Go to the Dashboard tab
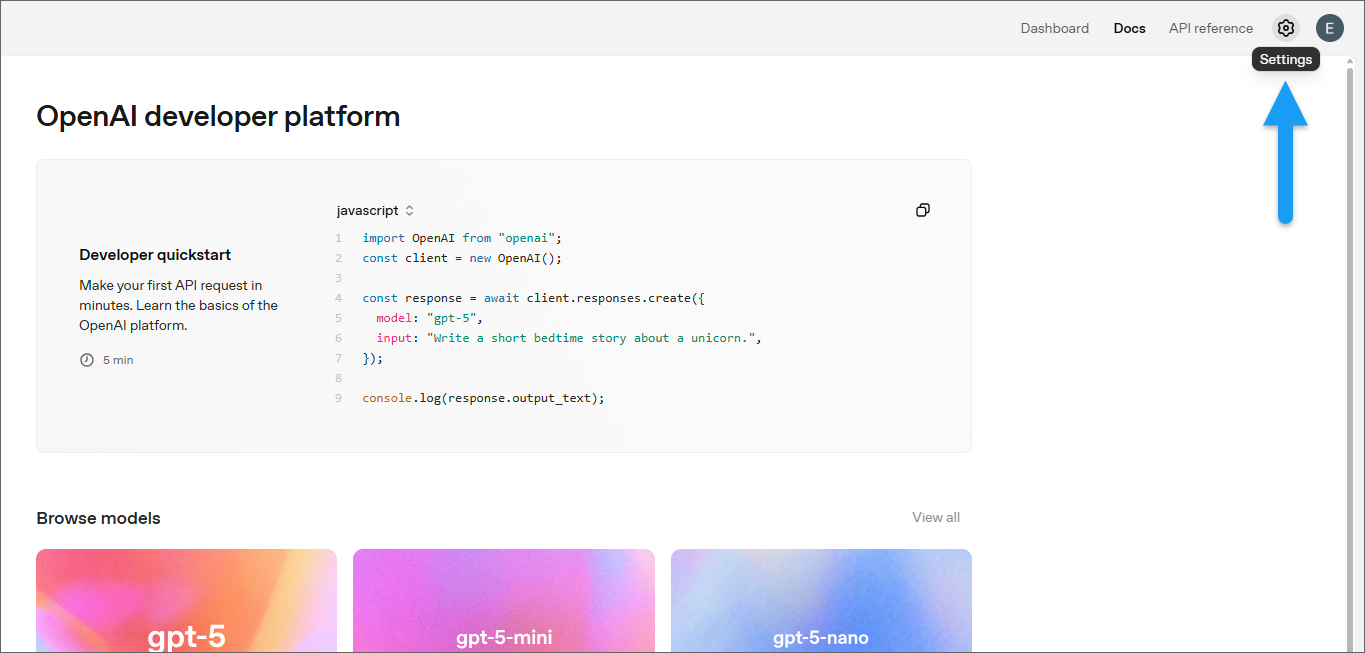Viewport: 1365px width, 653px height. click(1054, 28)
